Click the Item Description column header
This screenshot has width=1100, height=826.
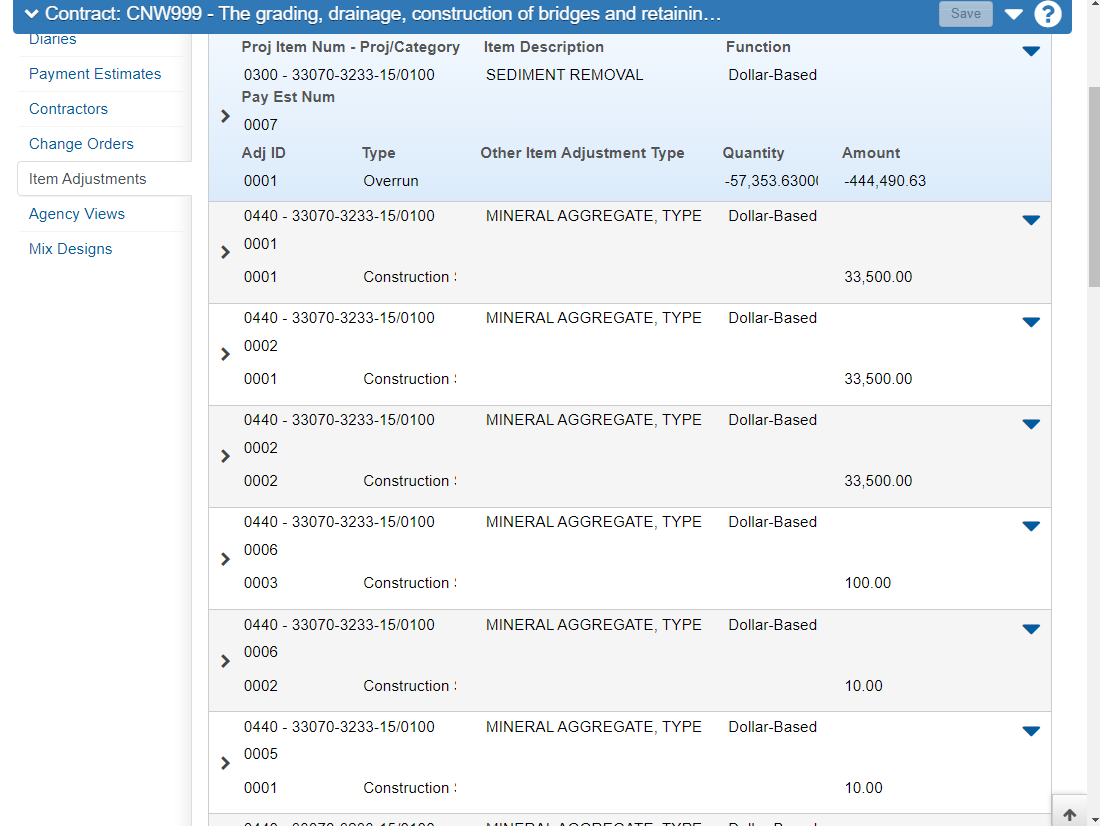click(544, 47)
